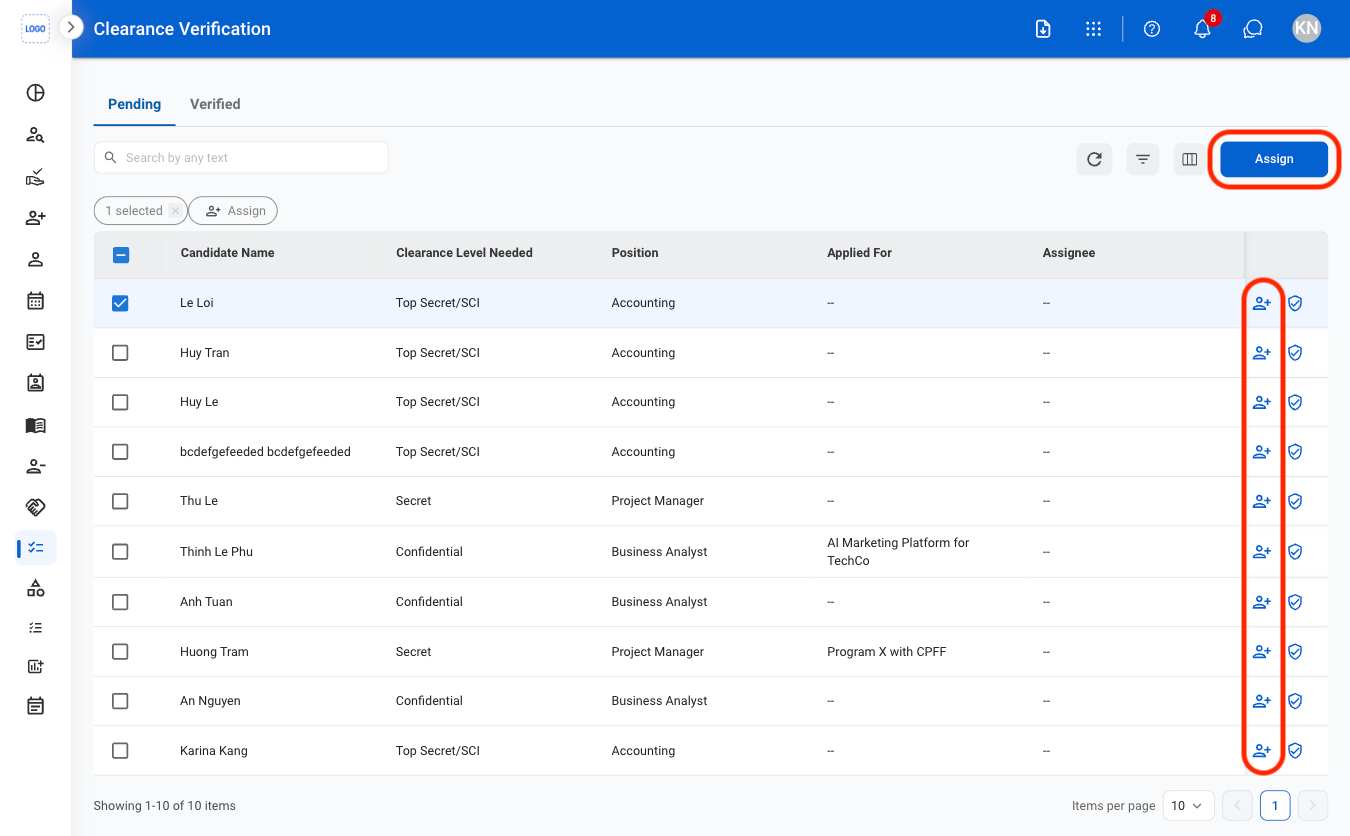Viewport: 1350px width, 836px height.
Task: Click 'Program X with CPFF' cell
Action: click(x=886, y=652)
